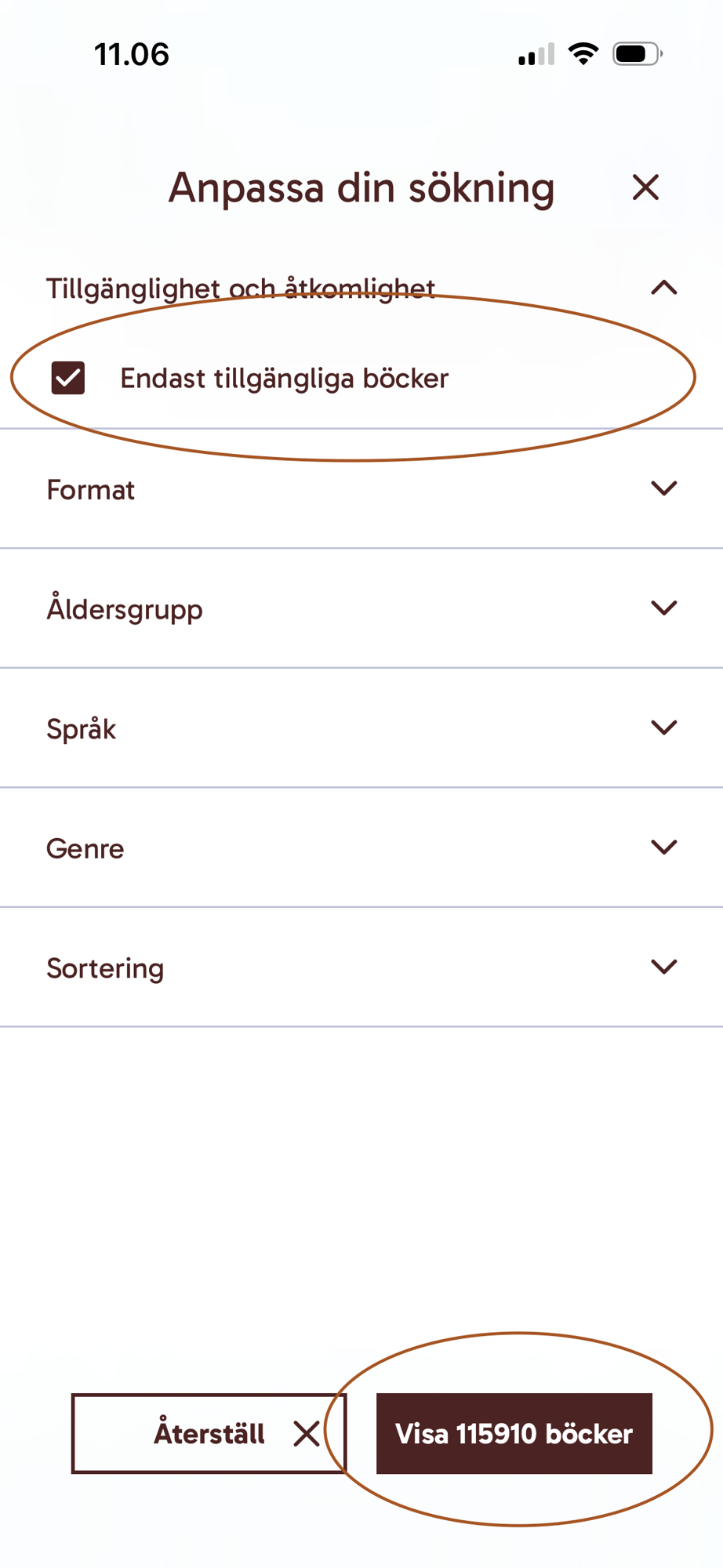Tap the battery status icon
The image size is (723, 1568).
637,54
